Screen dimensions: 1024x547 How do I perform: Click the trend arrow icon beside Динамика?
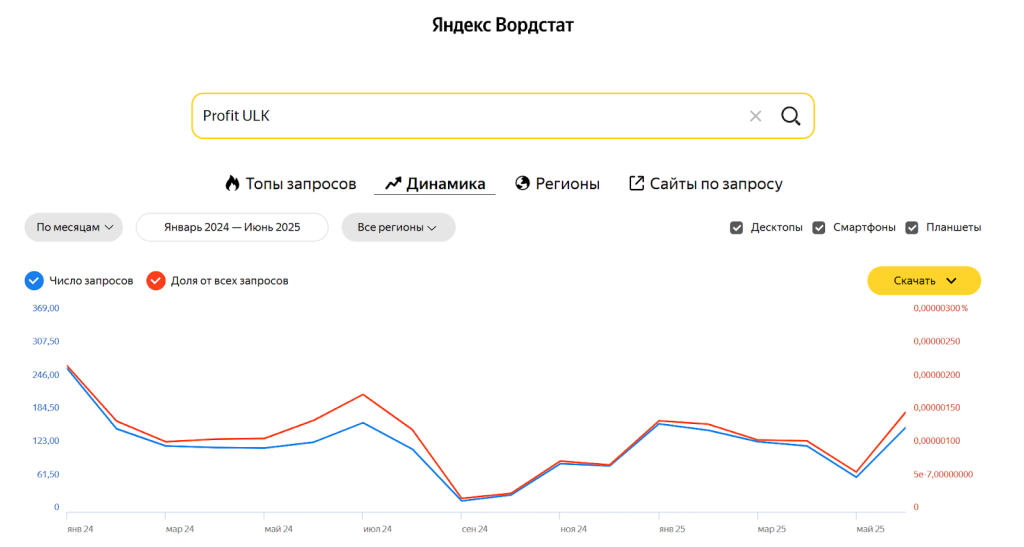pos(393,184)
